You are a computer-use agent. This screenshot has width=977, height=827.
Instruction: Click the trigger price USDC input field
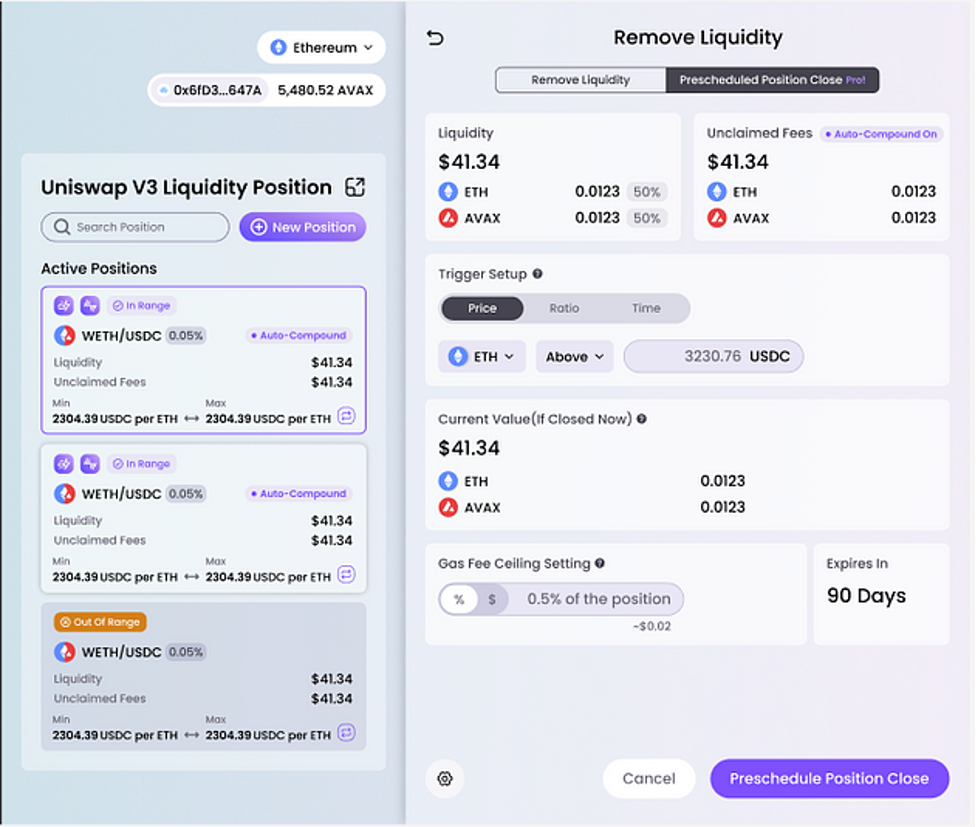tap(713, 356)
